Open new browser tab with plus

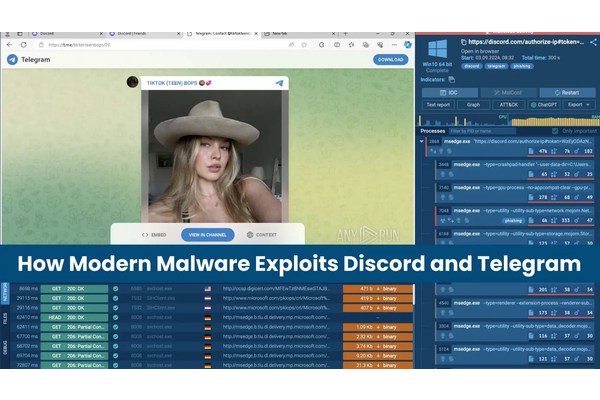point(346,34)
